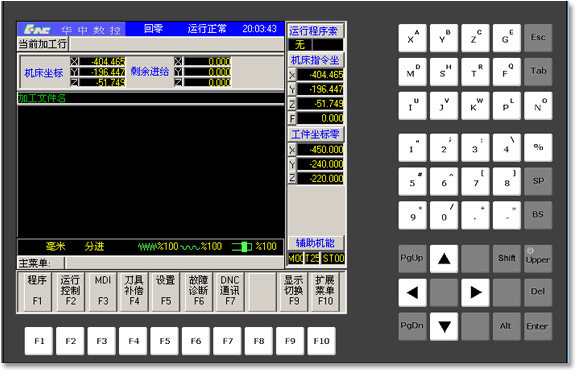This screenshot has width=580, height=379.
Task: Click the right arrow key
Action: click(x=475, y=292)
